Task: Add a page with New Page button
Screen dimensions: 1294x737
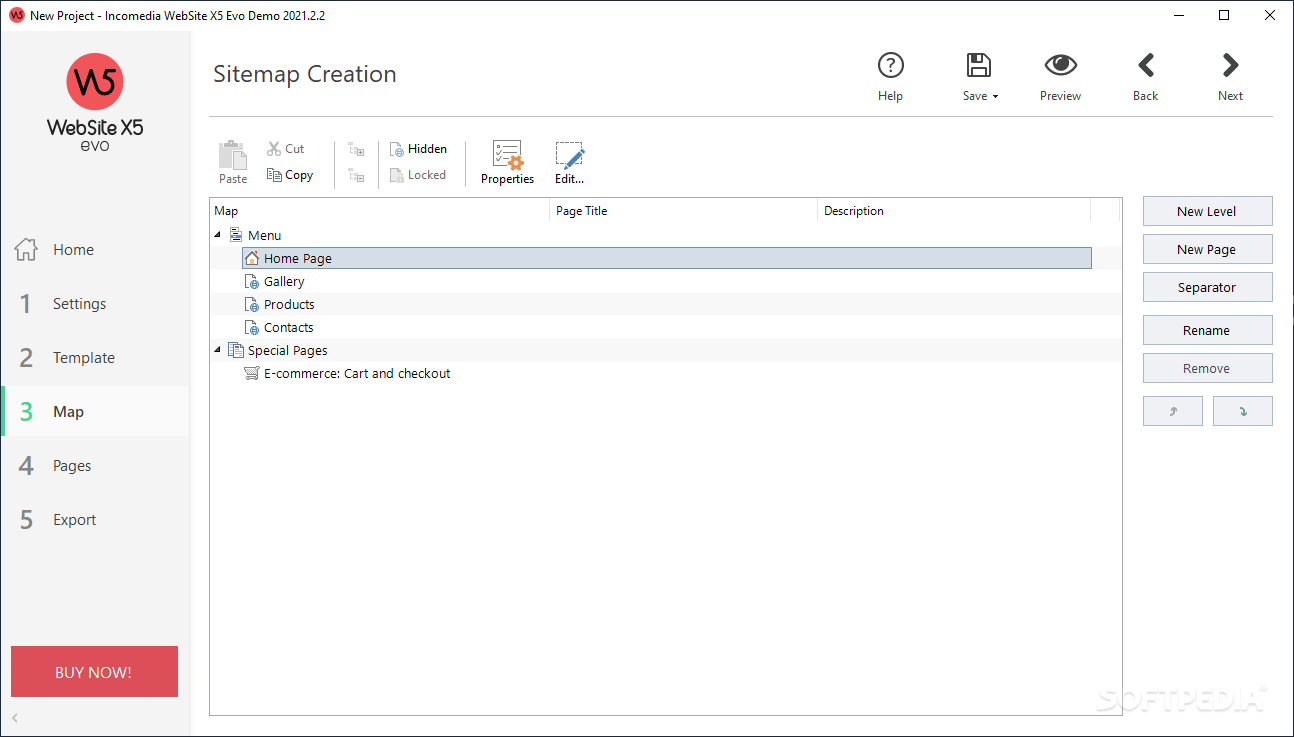Action: tap(1208, 249)
